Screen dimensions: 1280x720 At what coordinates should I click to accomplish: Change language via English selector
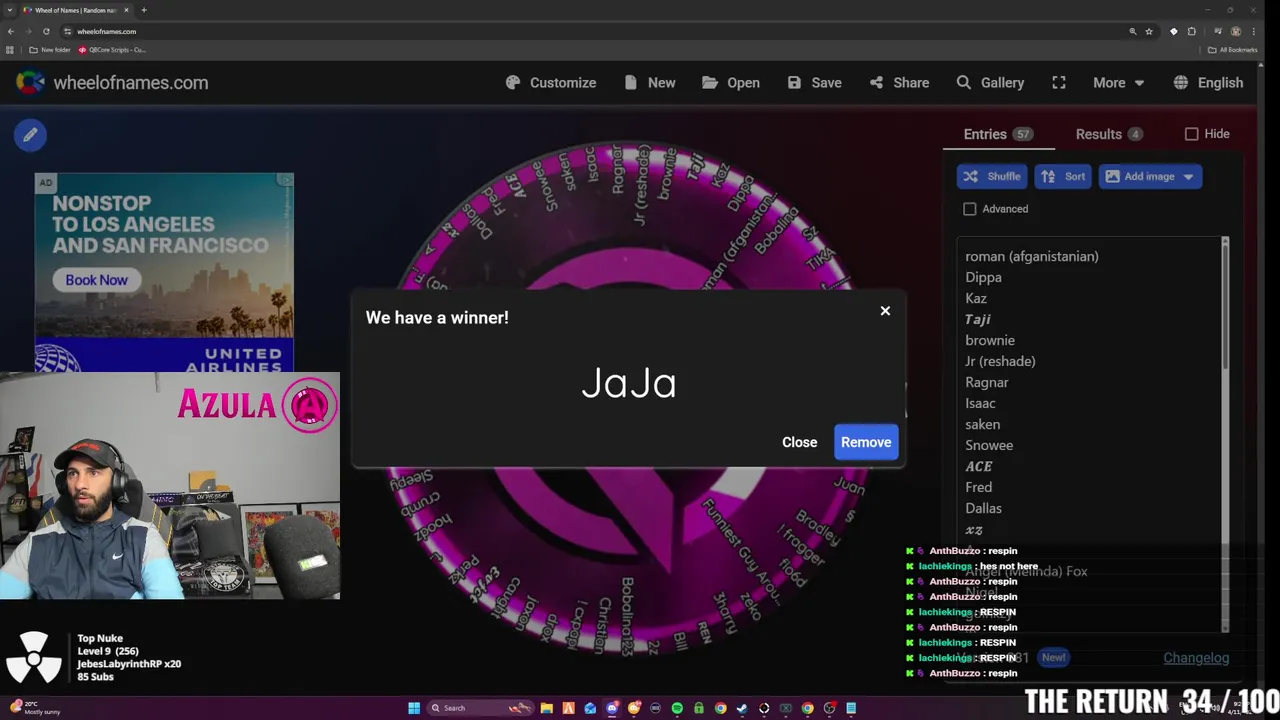coord(1208,83)
